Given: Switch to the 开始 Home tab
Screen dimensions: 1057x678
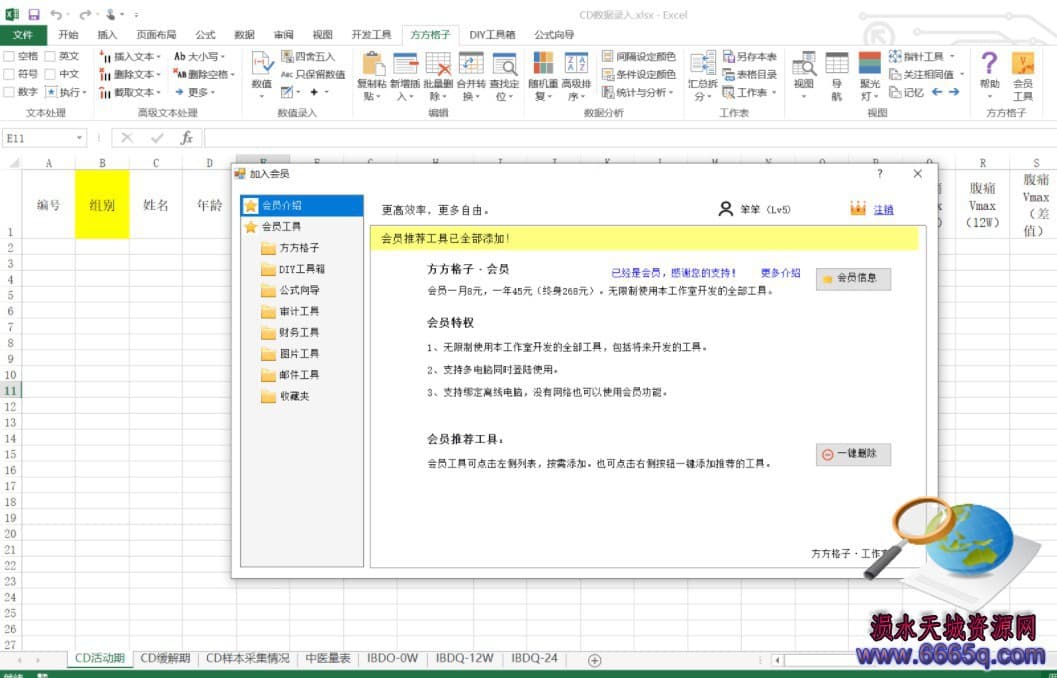Looking at the screenshot, I should point(68,35).
